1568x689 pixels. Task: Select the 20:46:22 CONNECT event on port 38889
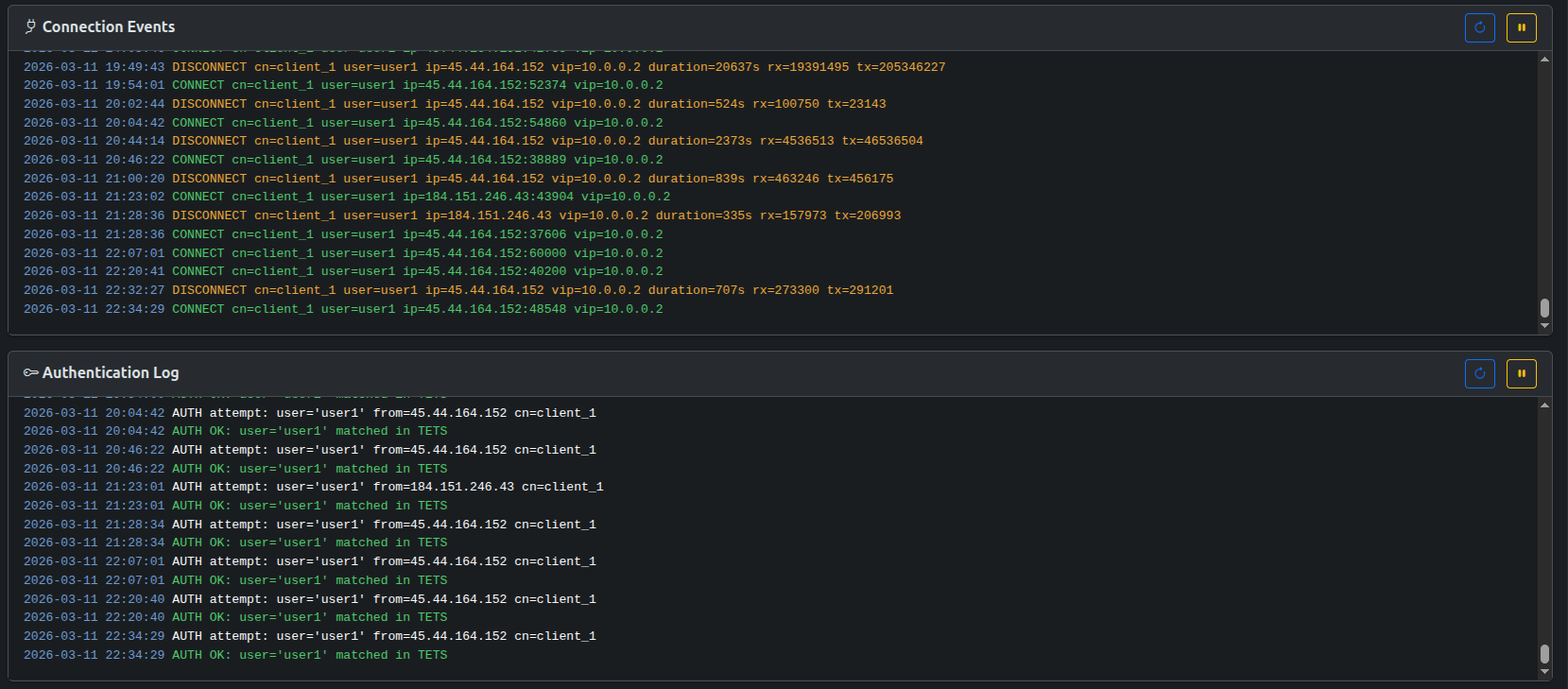[x=343, y=160]
